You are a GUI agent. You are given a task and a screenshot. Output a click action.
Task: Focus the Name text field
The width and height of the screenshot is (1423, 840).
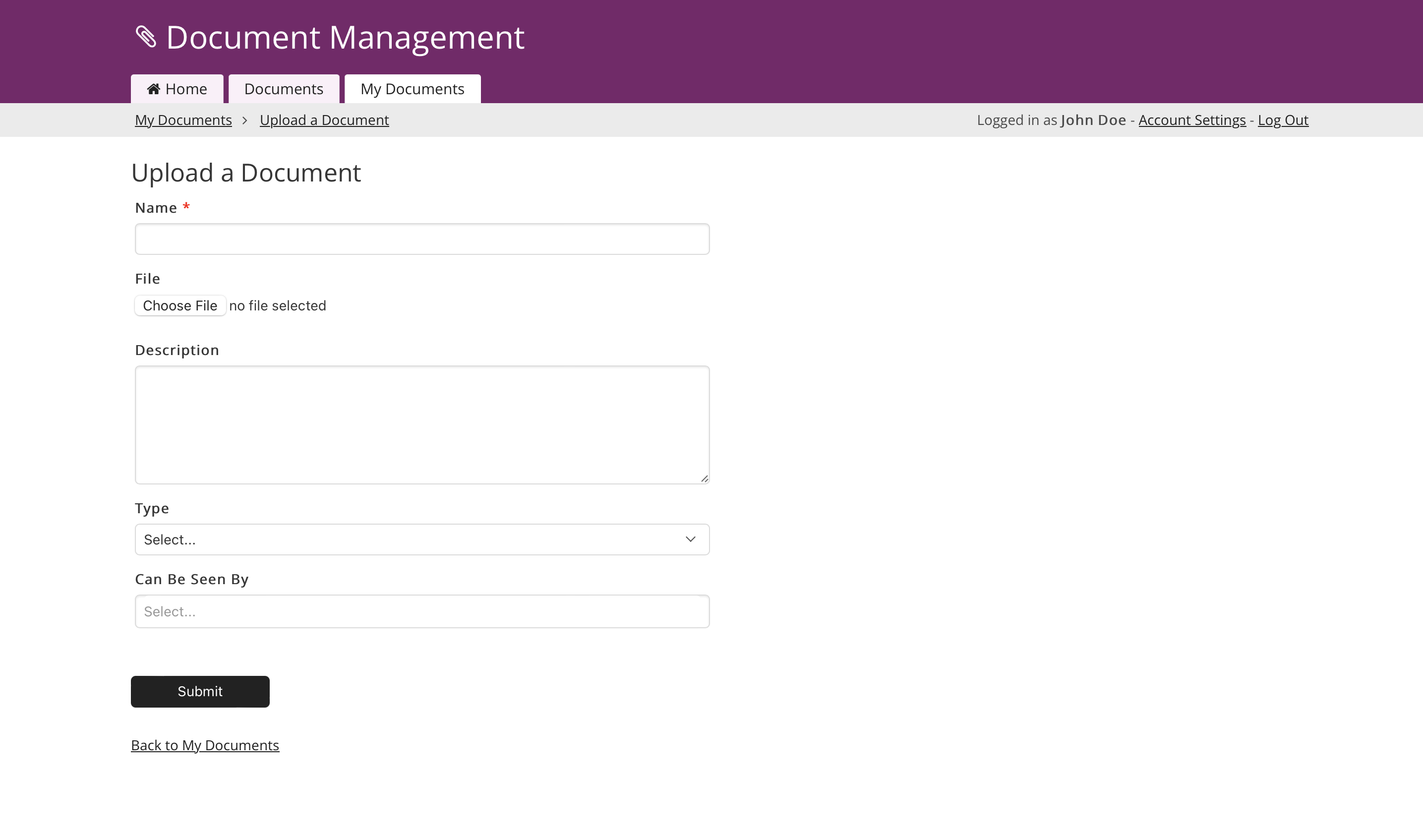coord(421,239)
